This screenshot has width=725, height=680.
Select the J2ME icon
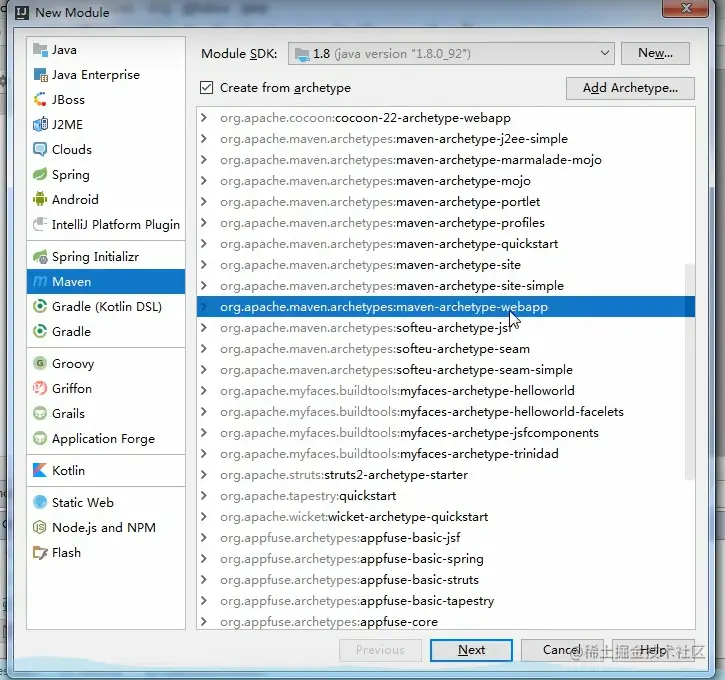[40, 124]
